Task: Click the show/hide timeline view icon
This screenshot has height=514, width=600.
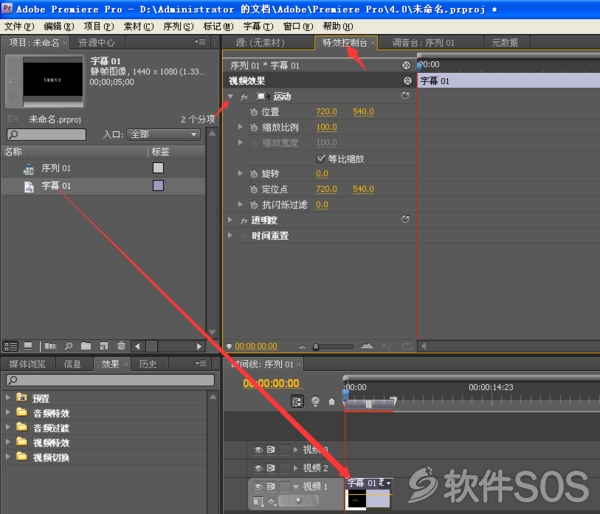Action: 406,65
